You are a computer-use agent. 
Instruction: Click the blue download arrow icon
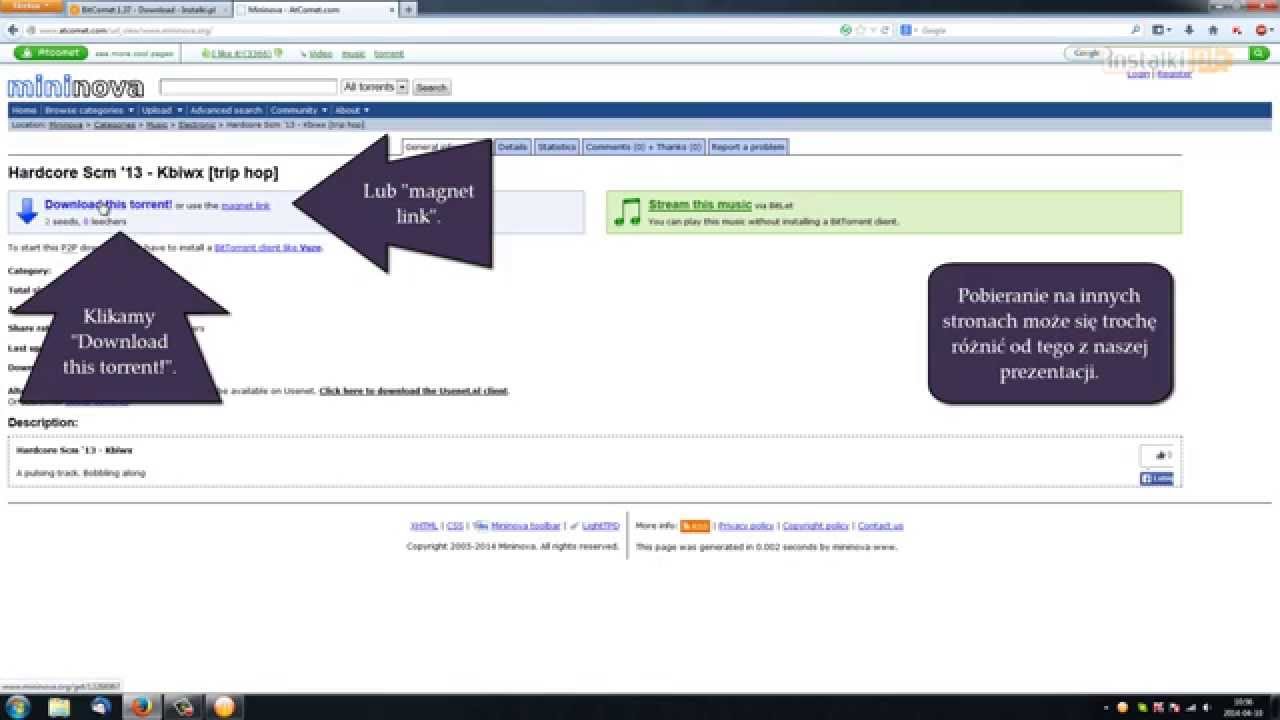pyautogui.click(x=27, y=210)
